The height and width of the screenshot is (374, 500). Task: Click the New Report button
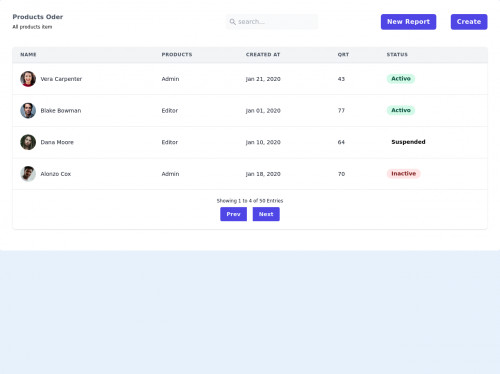(x=408, y=22)
